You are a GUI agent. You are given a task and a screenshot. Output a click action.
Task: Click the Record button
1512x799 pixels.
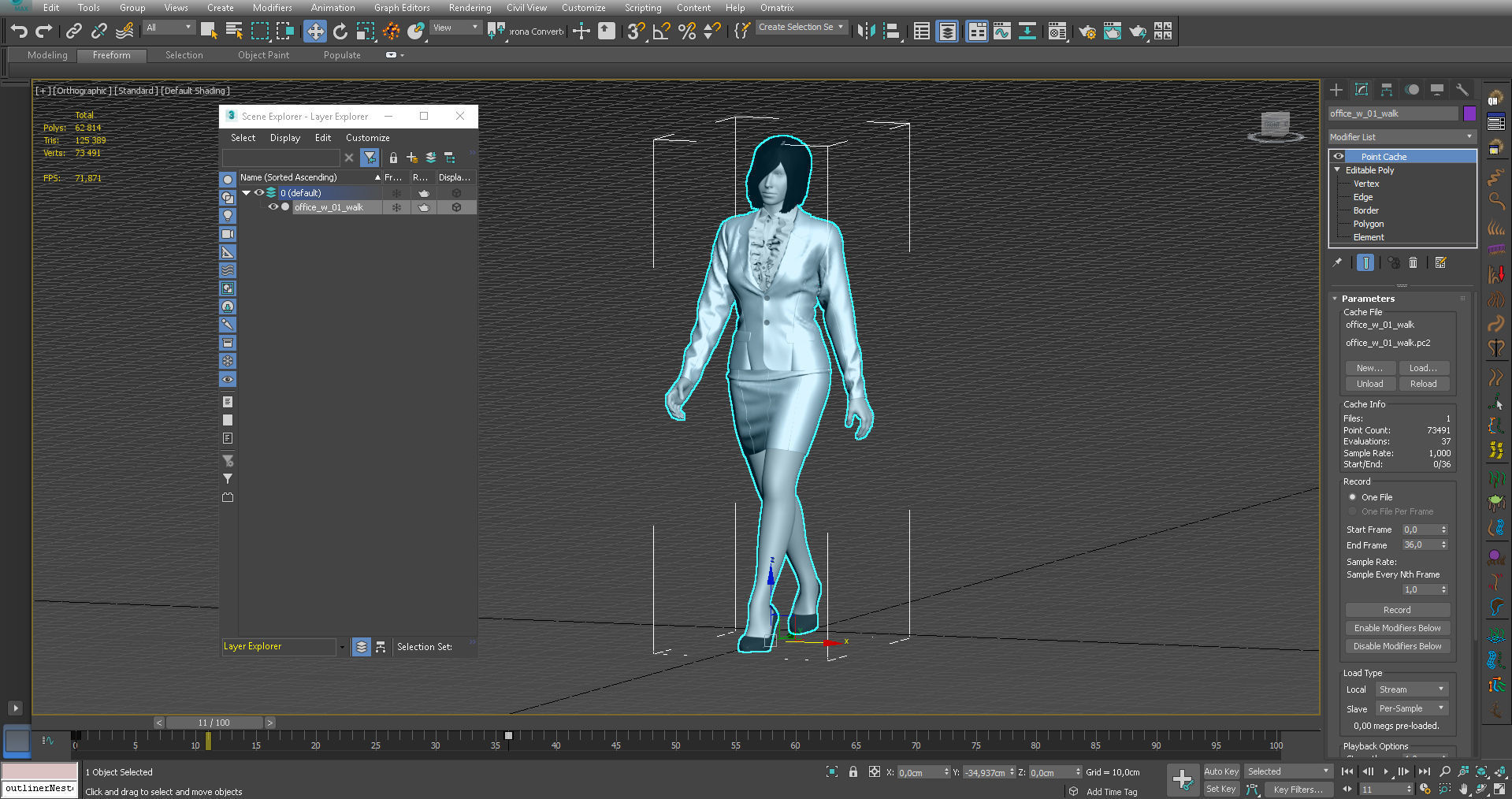pyautogui.click(x=1397, y=610)
